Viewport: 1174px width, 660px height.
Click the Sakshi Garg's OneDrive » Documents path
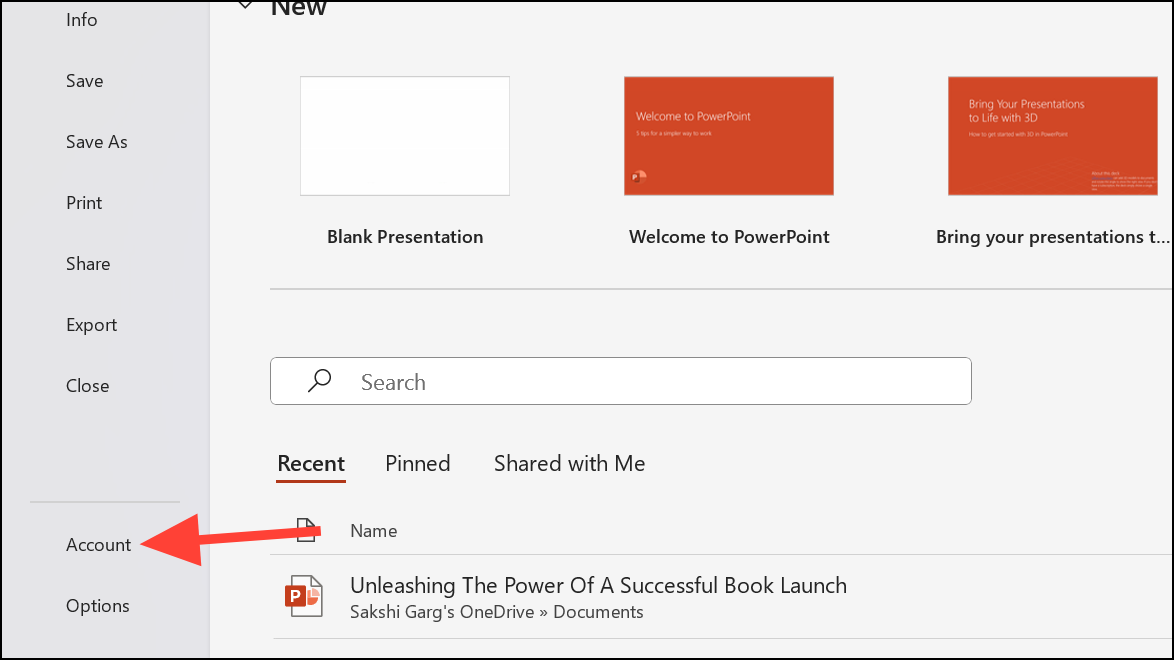pos(496,612)
